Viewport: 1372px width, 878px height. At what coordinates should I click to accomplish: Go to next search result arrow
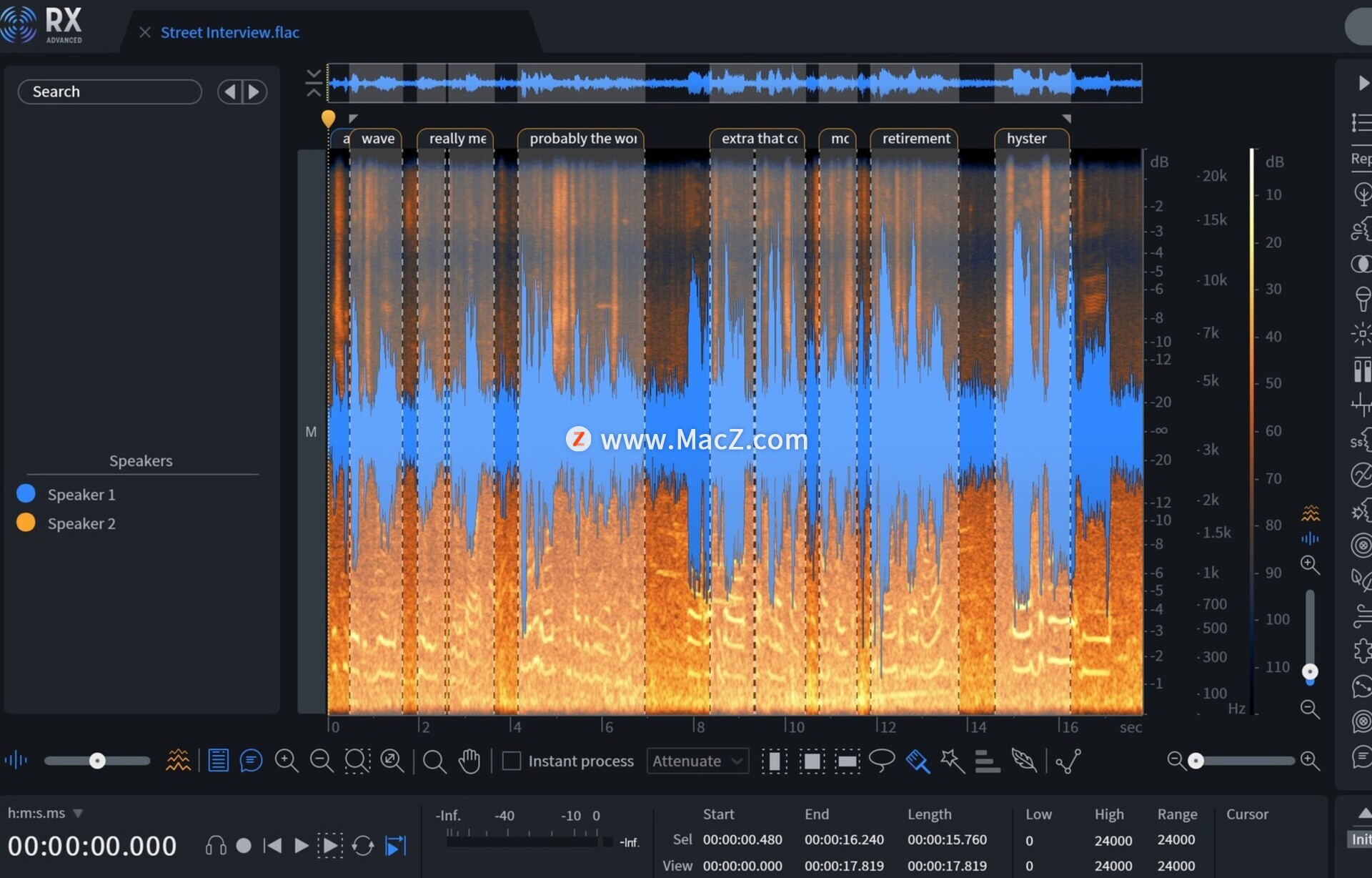coord(254,92)
